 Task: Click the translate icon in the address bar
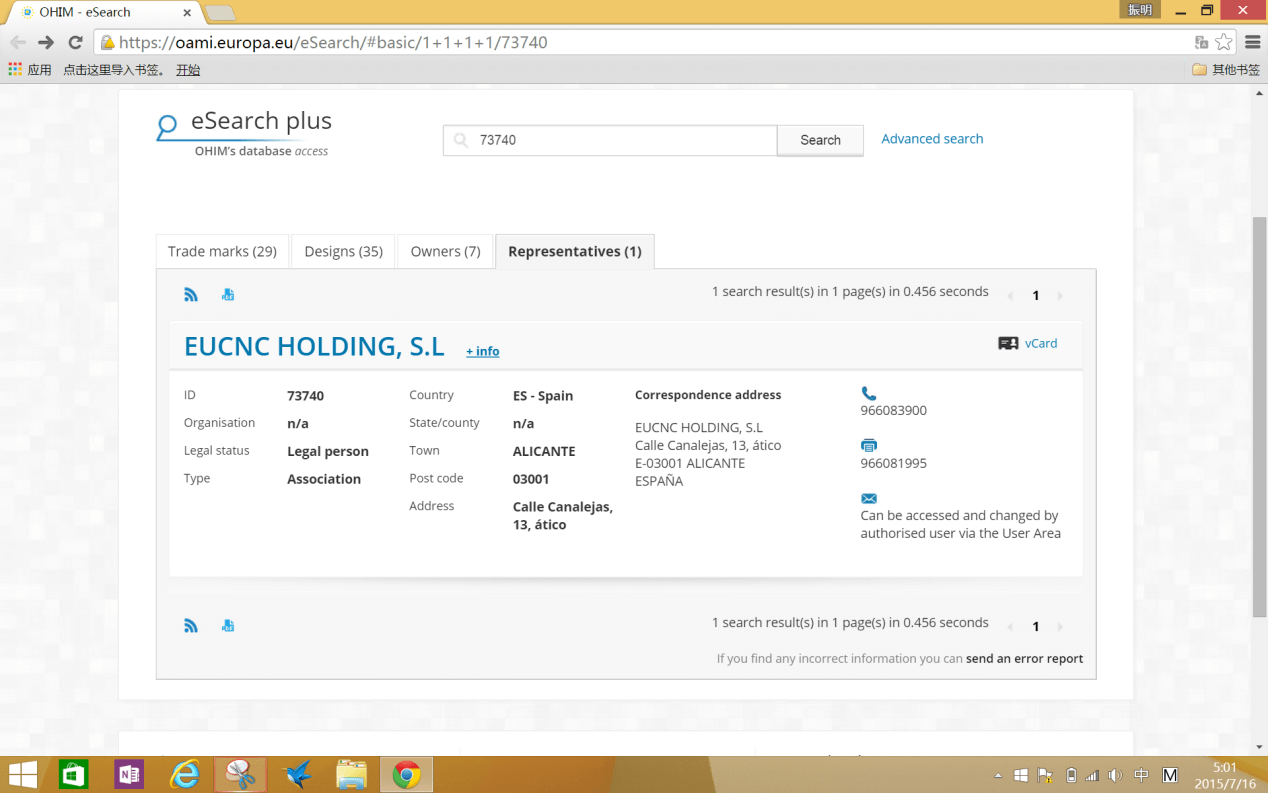[1201, 42]
